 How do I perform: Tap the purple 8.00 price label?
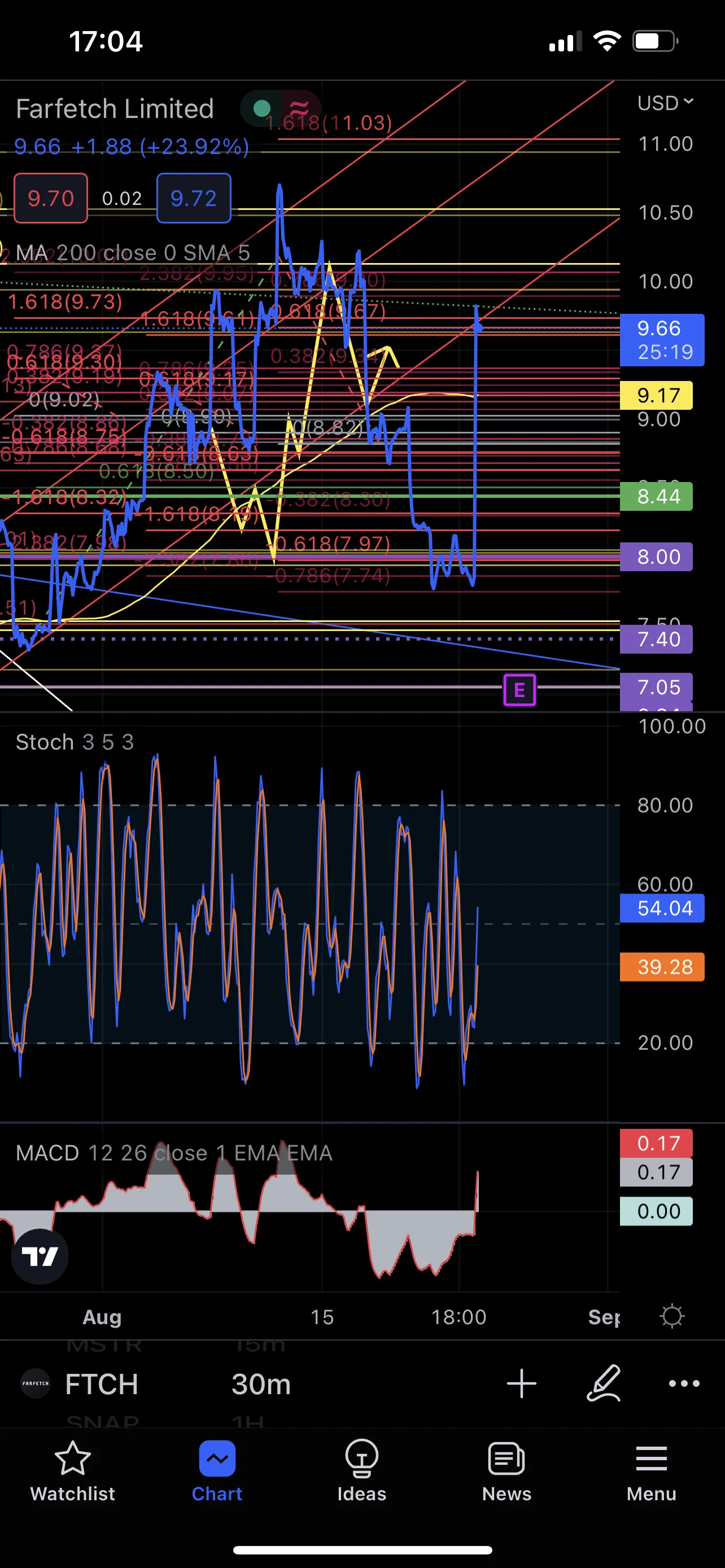click(x=656, y=557)
